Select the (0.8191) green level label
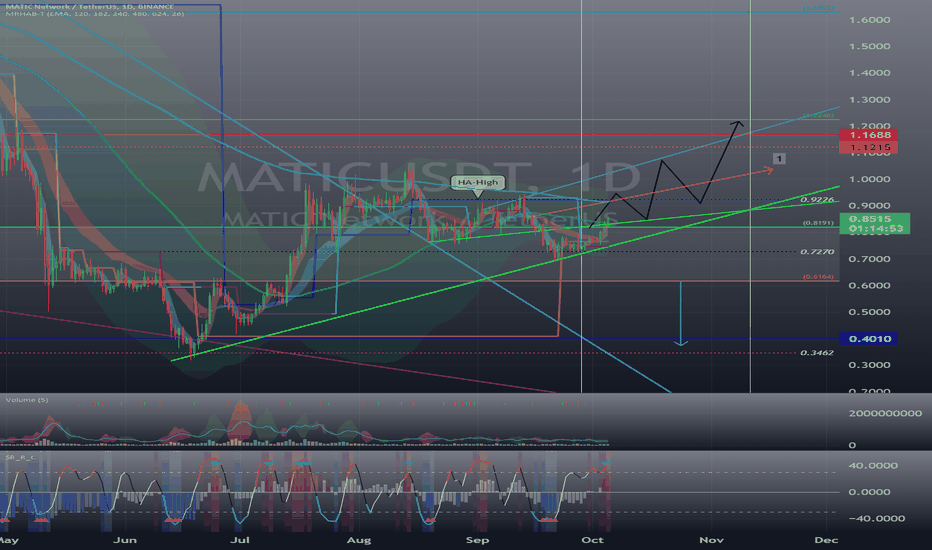 [x=818, y=223]
